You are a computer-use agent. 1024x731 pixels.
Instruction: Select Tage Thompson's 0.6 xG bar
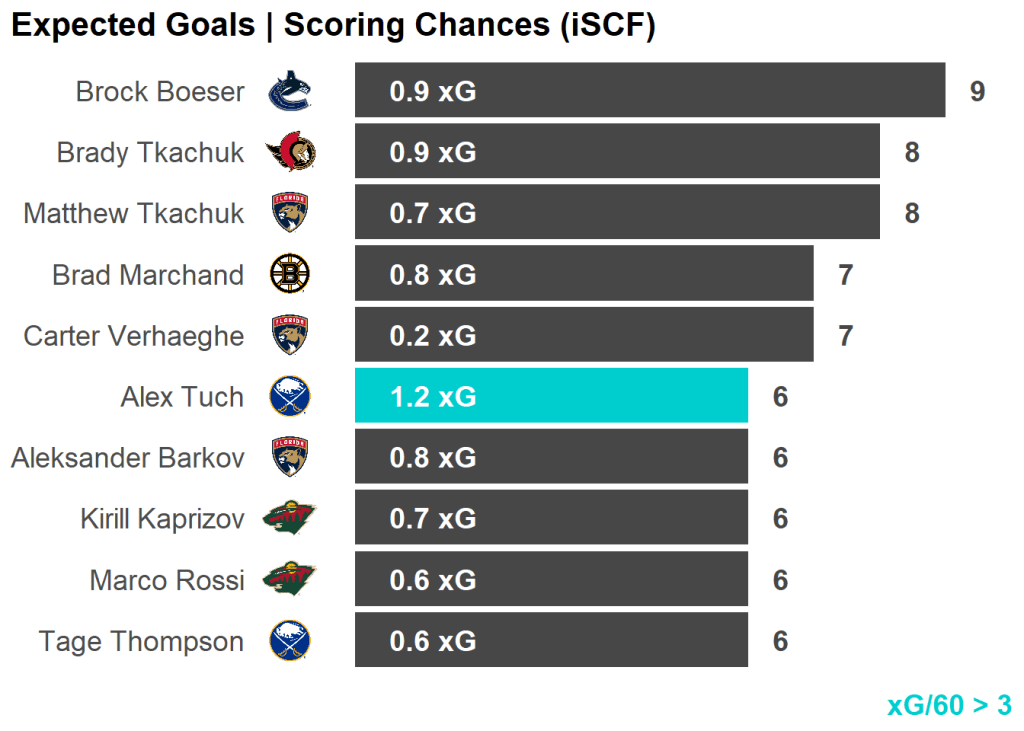click(551, 640)
